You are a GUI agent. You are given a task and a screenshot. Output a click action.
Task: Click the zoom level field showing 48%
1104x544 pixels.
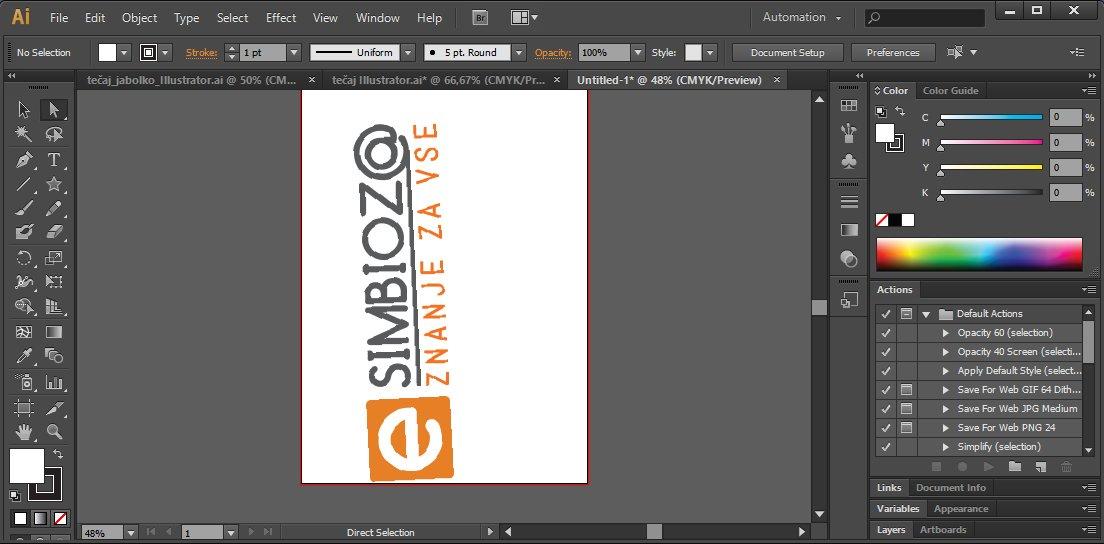tap(103, 533)
